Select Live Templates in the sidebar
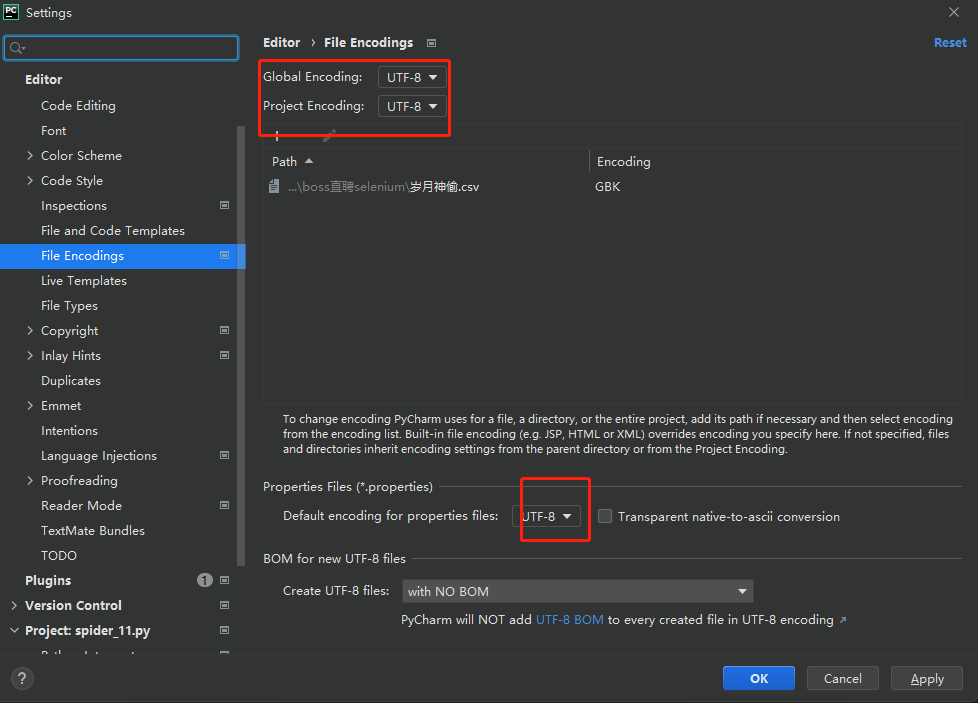978x703 pixels. 83,280
